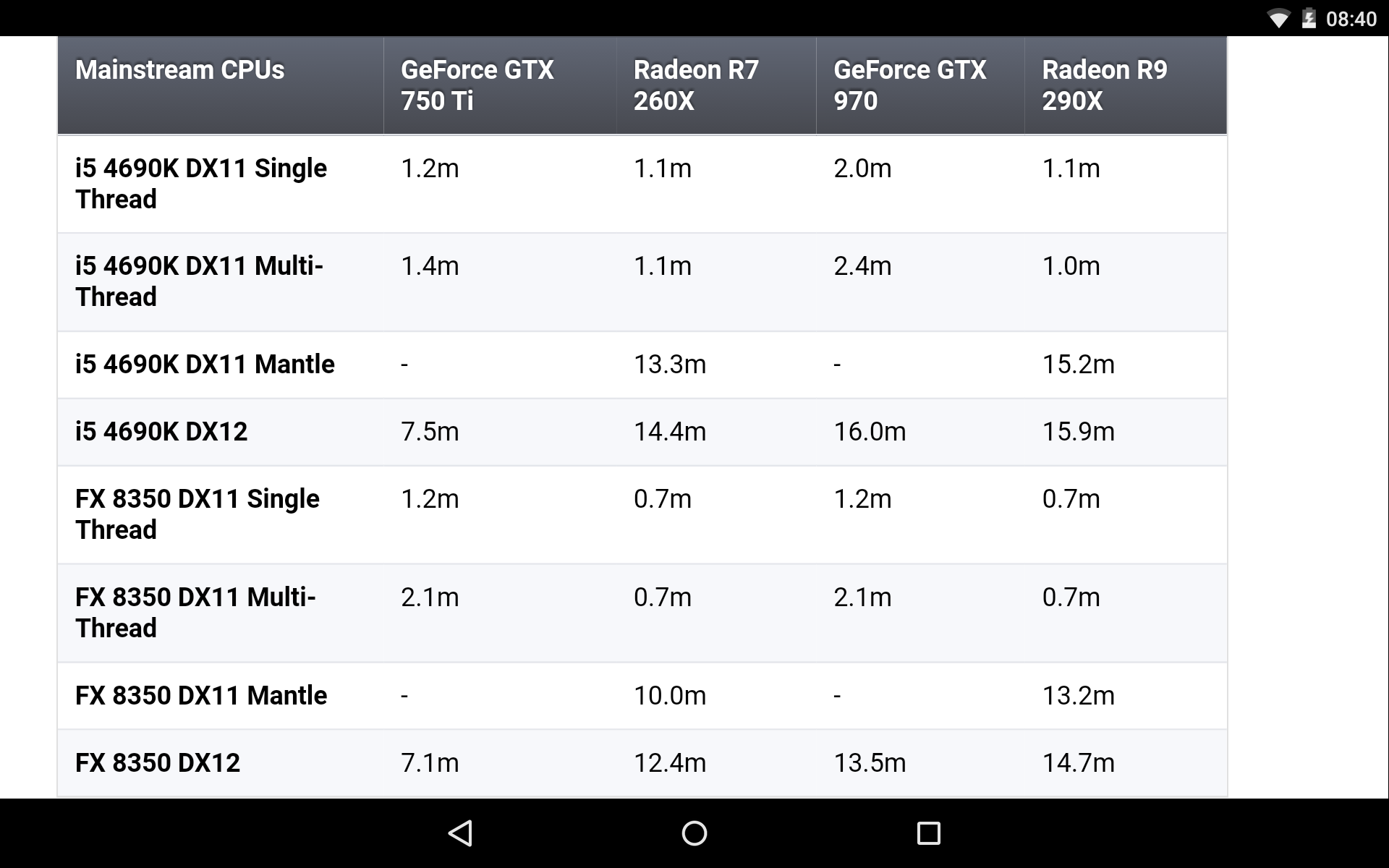
Task: Tap the 16.0m value for GTX 970
Action: 870,431
